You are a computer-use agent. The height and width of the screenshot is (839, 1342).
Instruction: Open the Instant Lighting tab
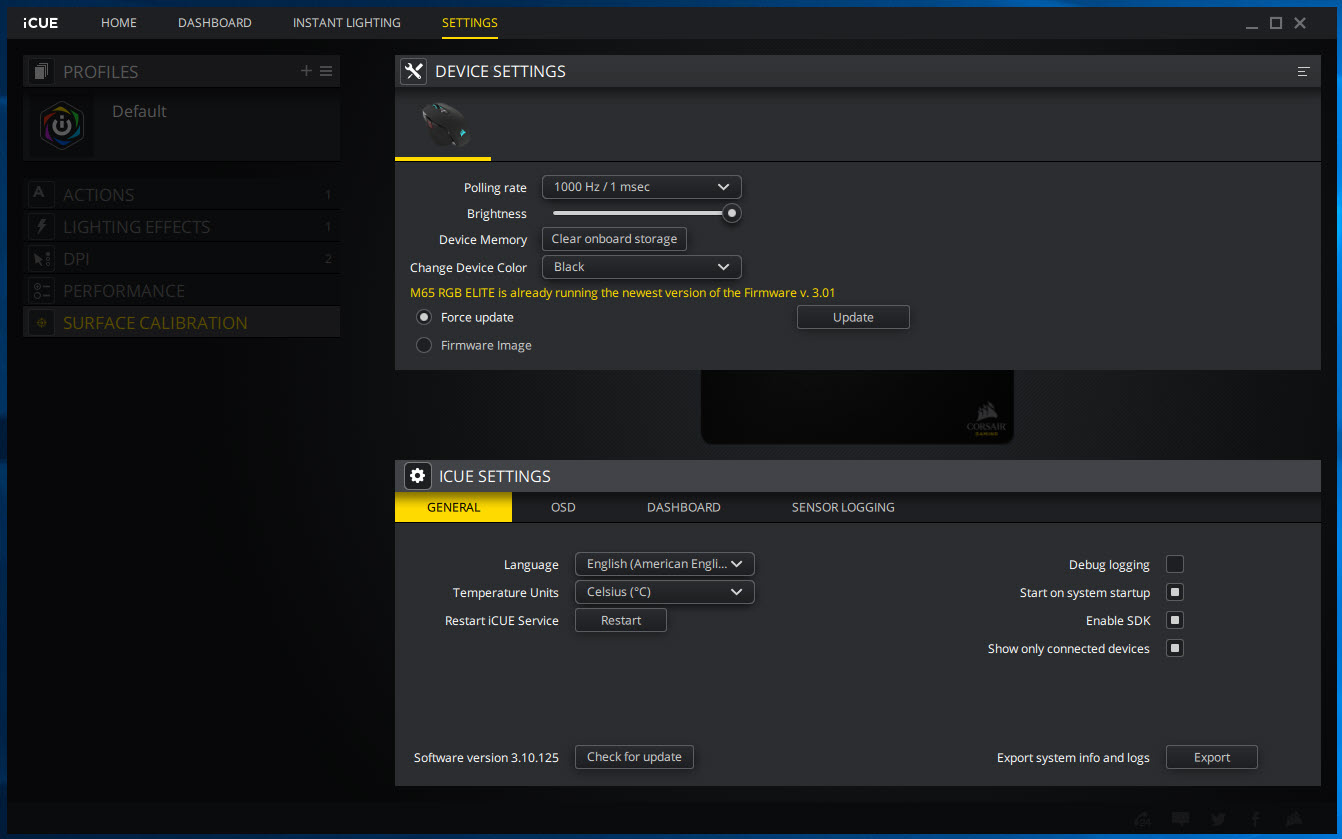(347, 22)
